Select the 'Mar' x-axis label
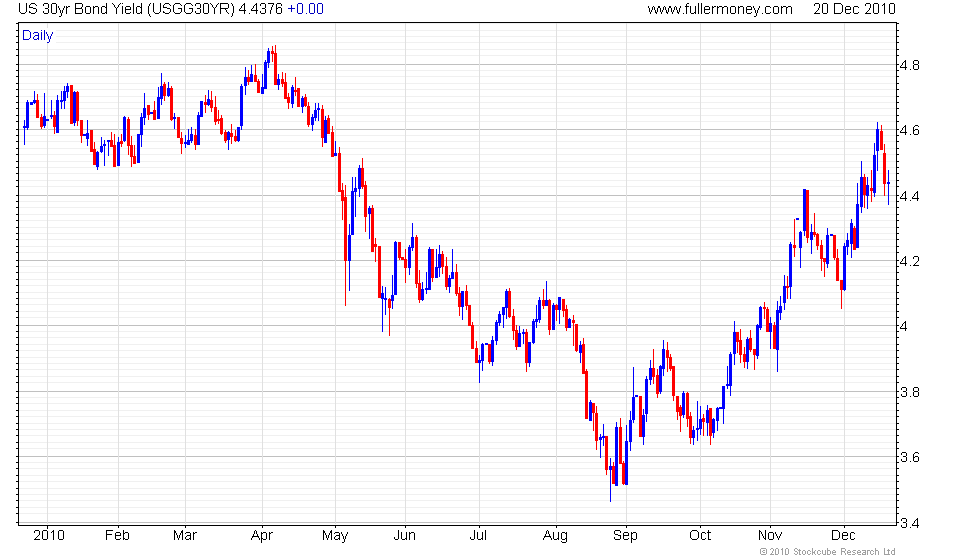980x560 pixels. tap(185, 536)
